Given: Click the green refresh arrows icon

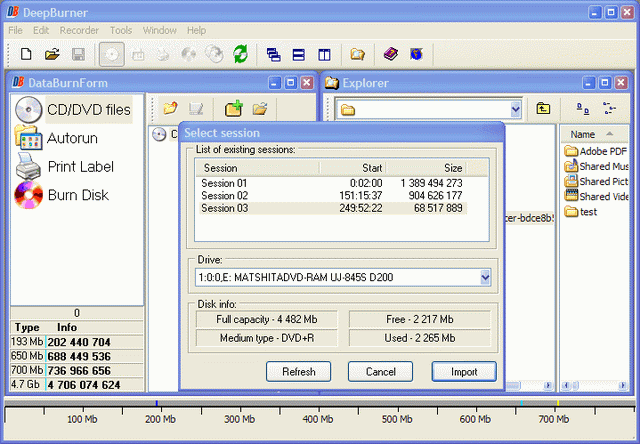Looking at the screenshot, I should (240, 54).
